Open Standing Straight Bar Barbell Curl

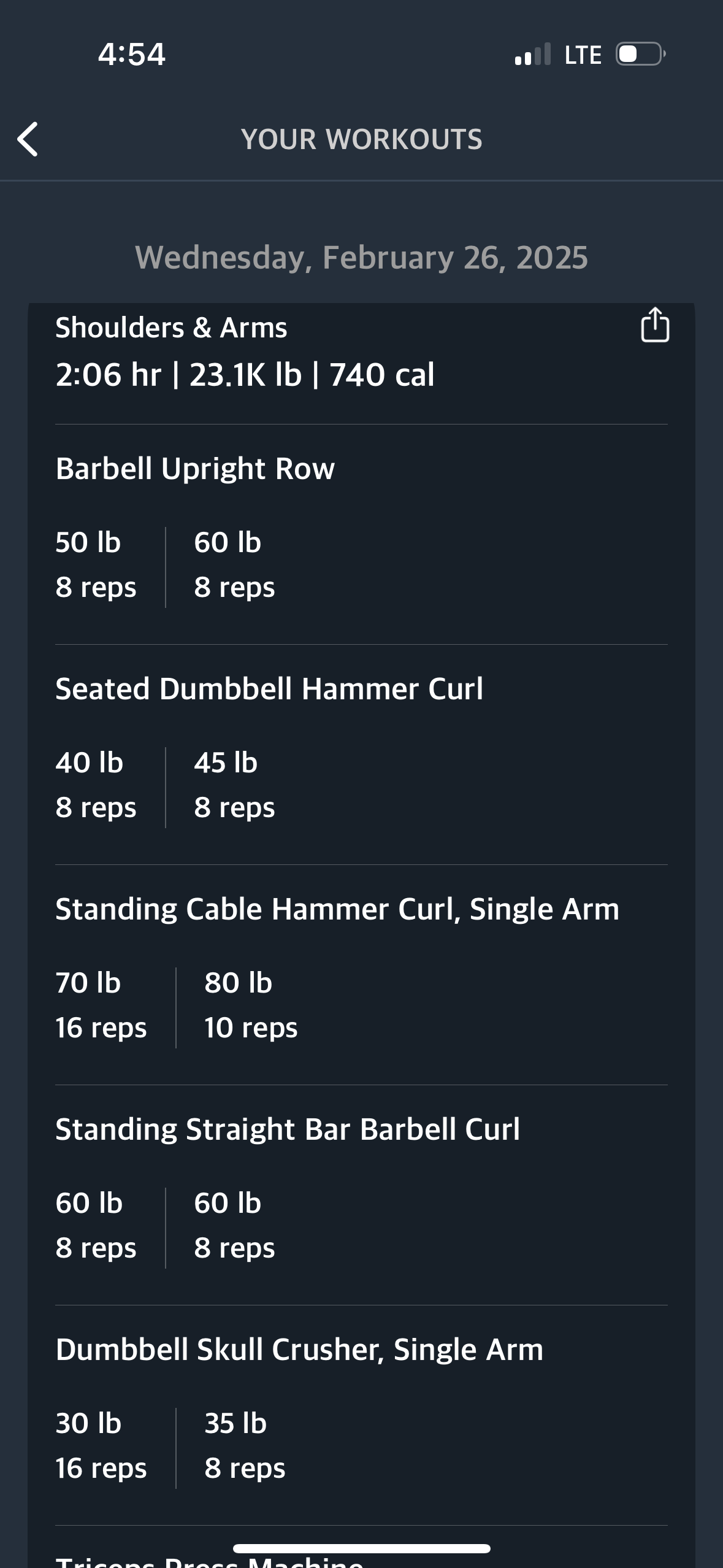pyautogui.click(x=288, y=1129)
